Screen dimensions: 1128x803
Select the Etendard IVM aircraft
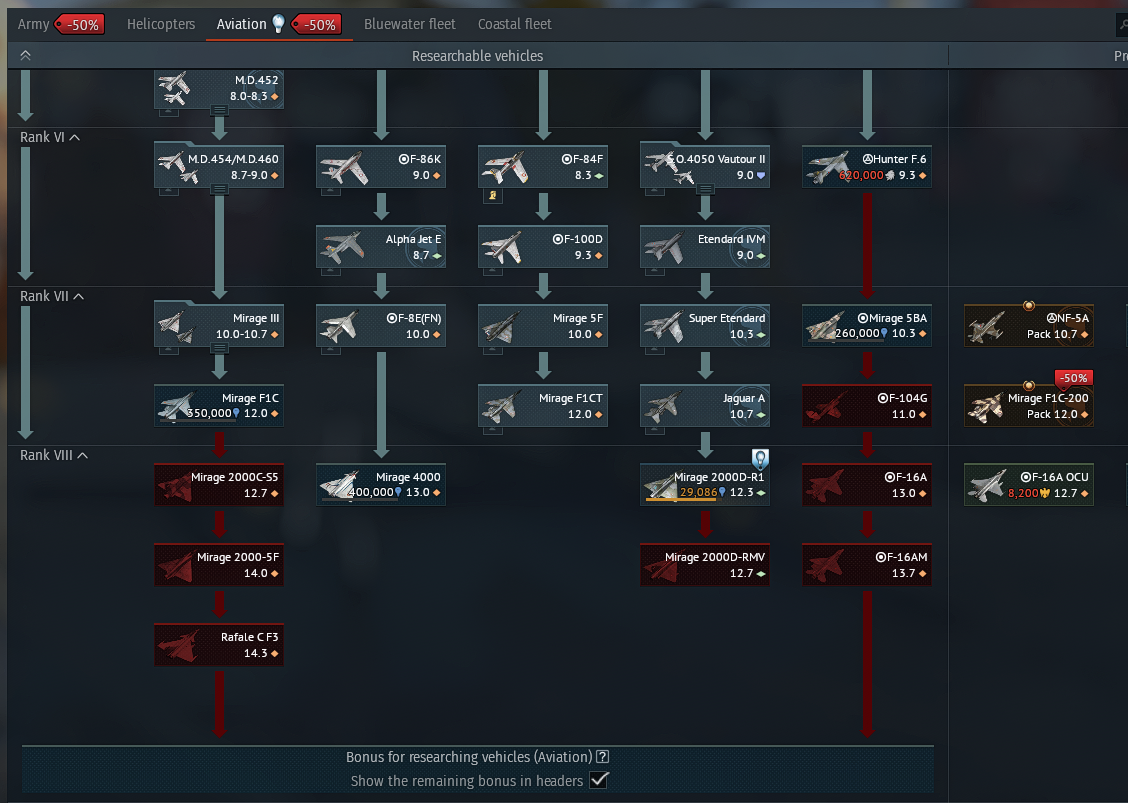pos(705,246)
